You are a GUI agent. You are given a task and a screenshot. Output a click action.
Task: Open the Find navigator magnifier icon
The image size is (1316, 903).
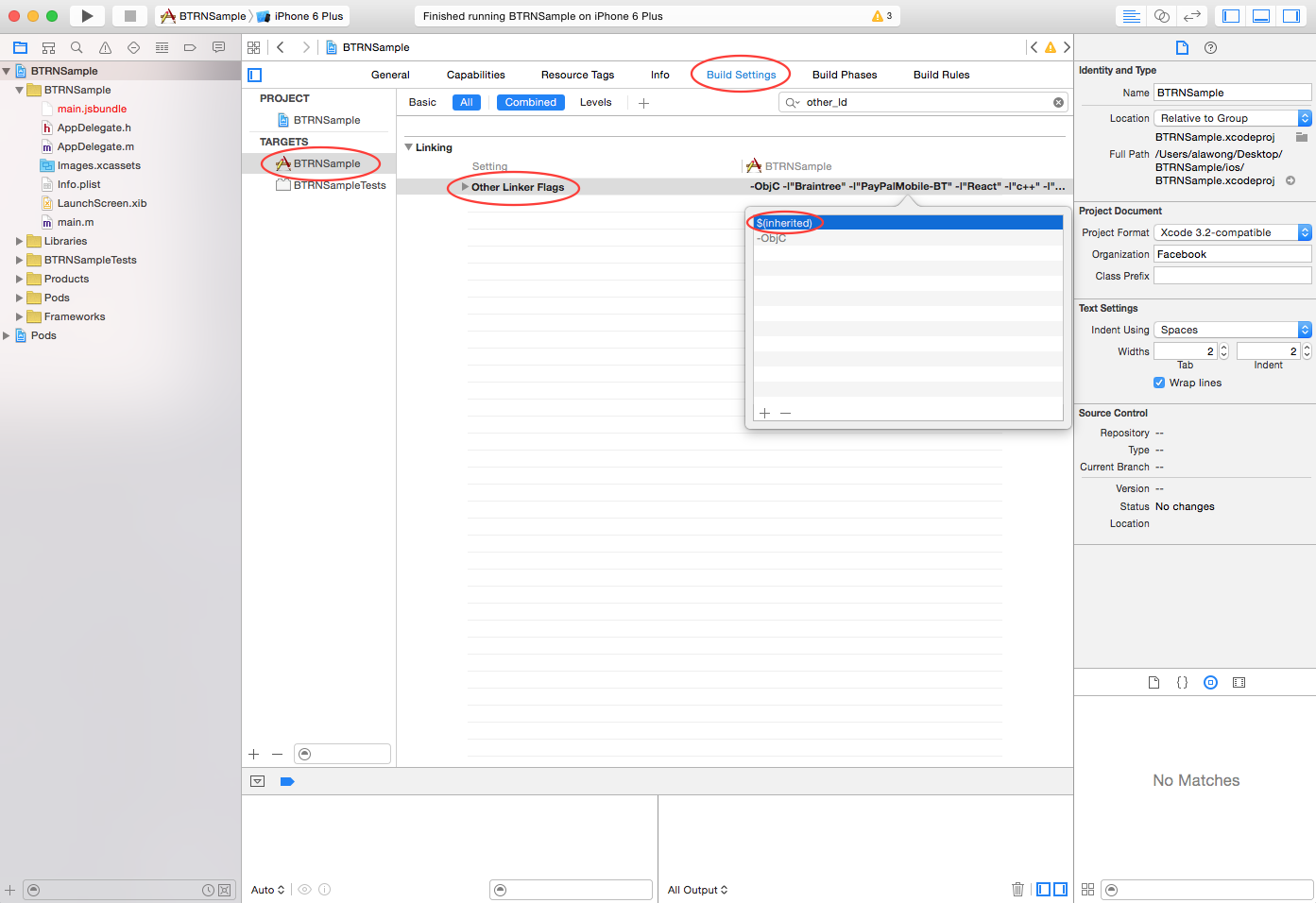pyautogui.click(x=77, y=47)
